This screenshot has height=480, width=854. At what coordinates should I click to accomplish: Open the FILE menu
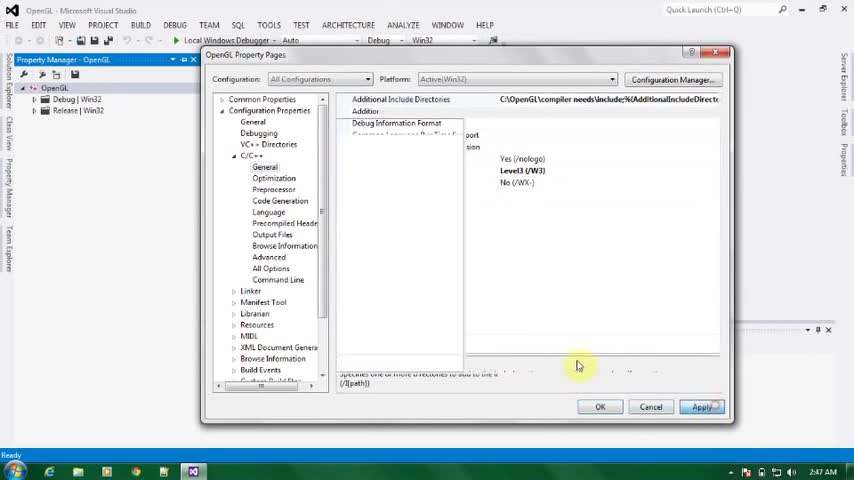tap(12, 25)
